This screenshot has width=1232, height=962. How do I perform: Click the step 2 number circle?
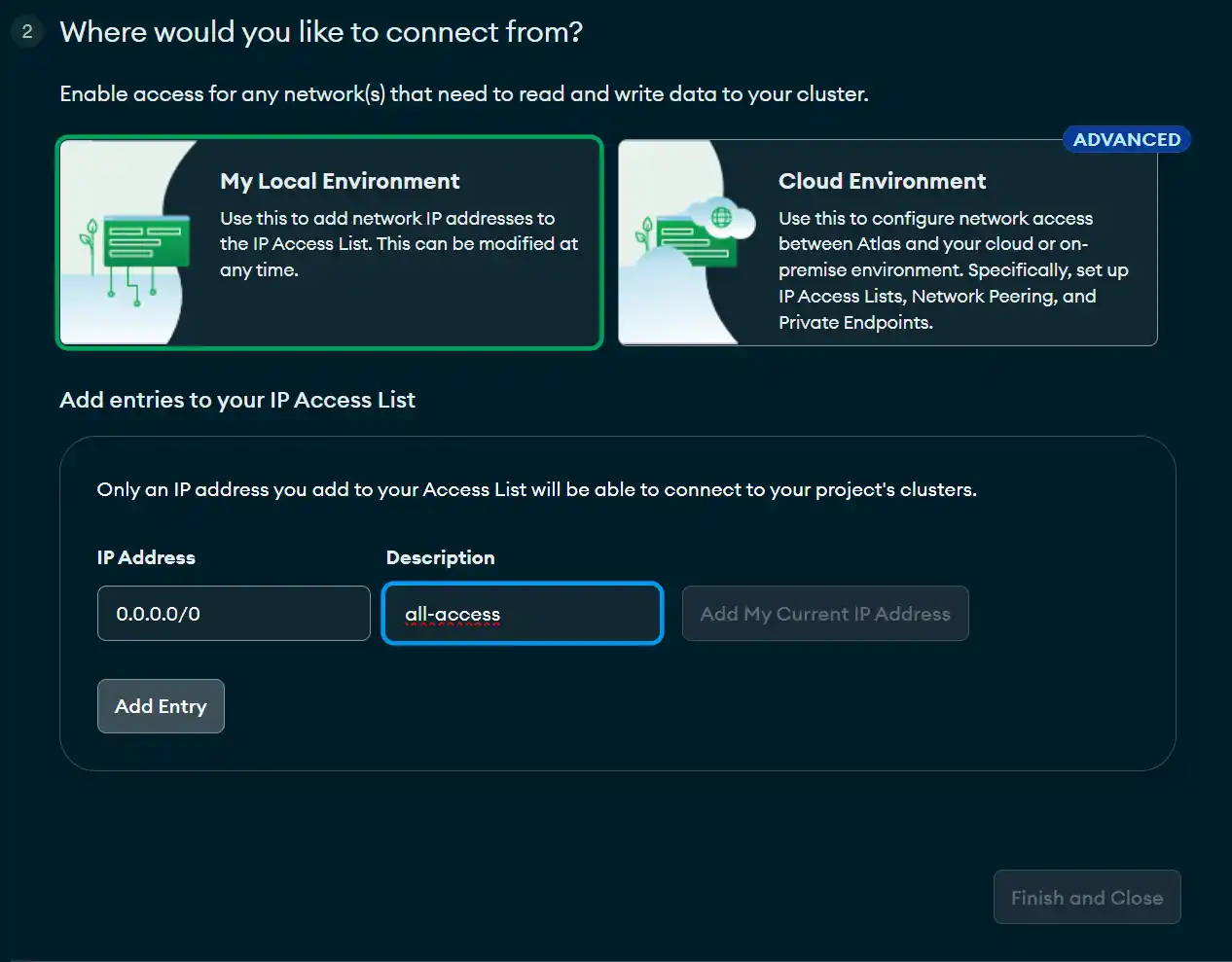point(27,32)
